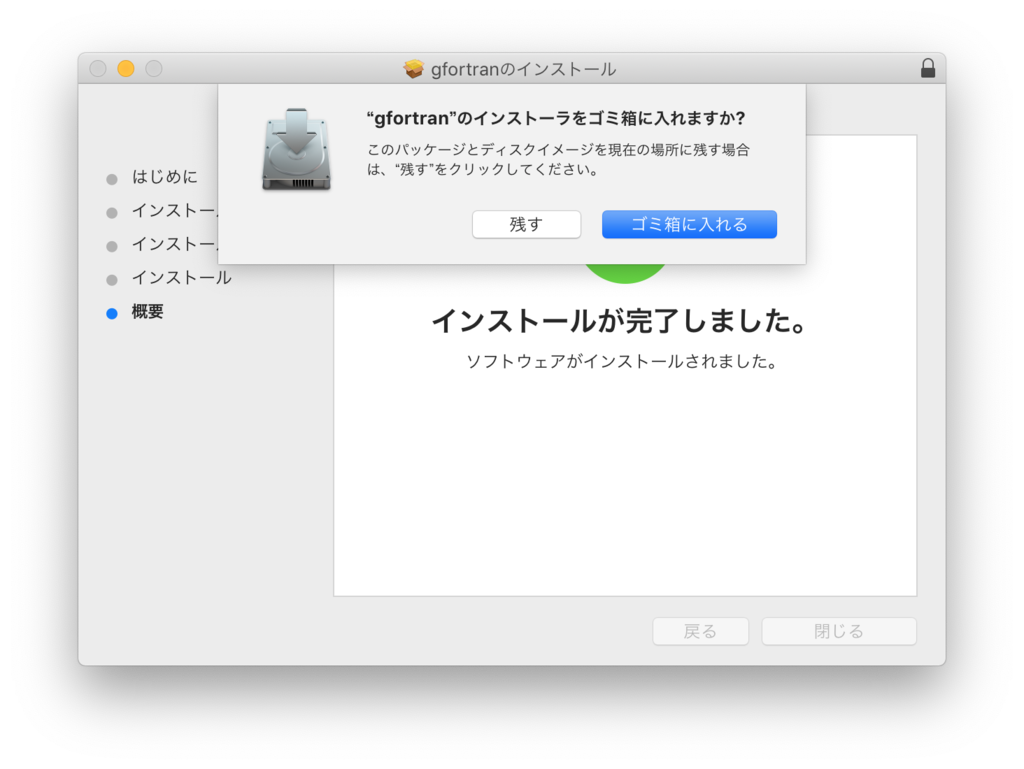Click the dialog's question heading text
Screen dimensions: 1024x769
[x=556, y=118]
